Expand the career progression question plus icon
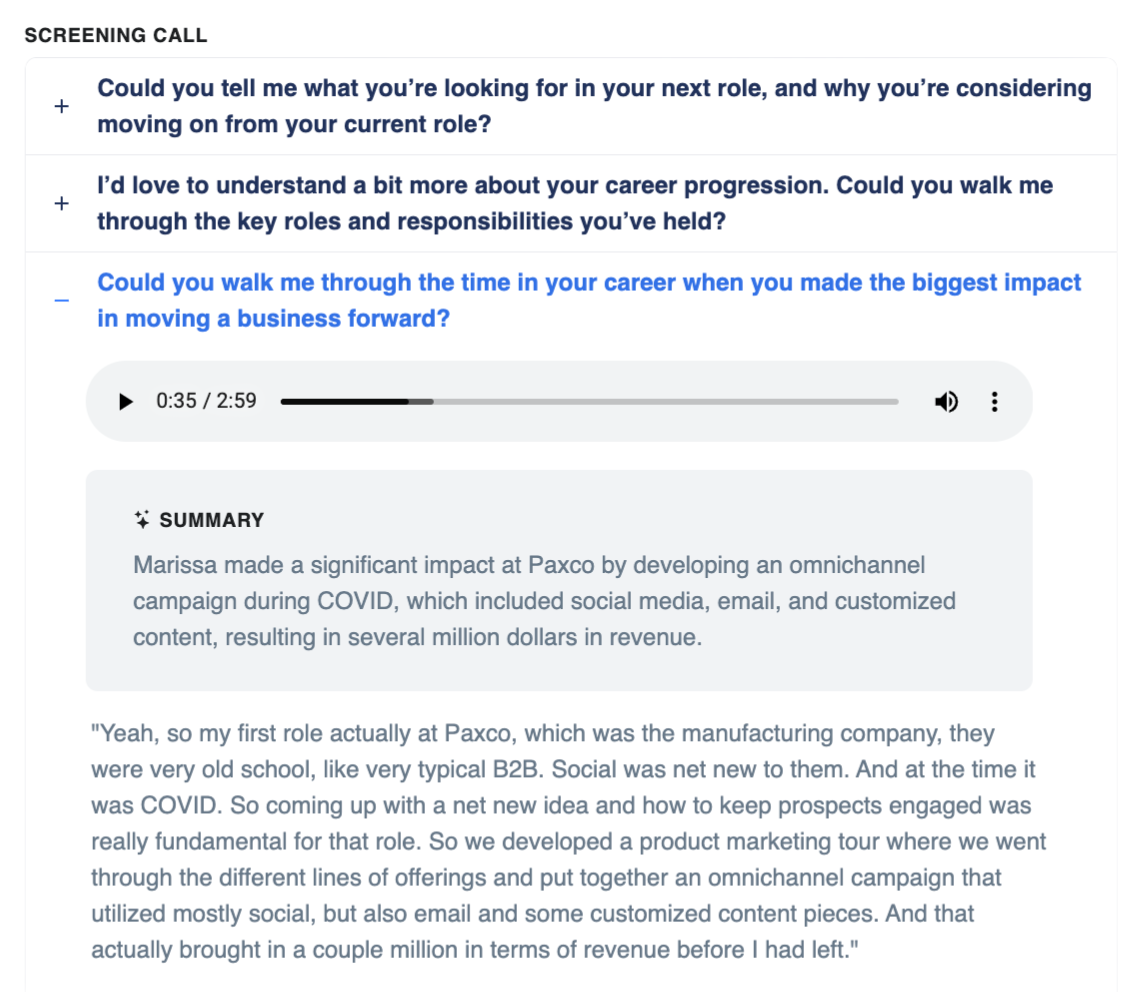The image size is (1136, 992). coord(62,204)
